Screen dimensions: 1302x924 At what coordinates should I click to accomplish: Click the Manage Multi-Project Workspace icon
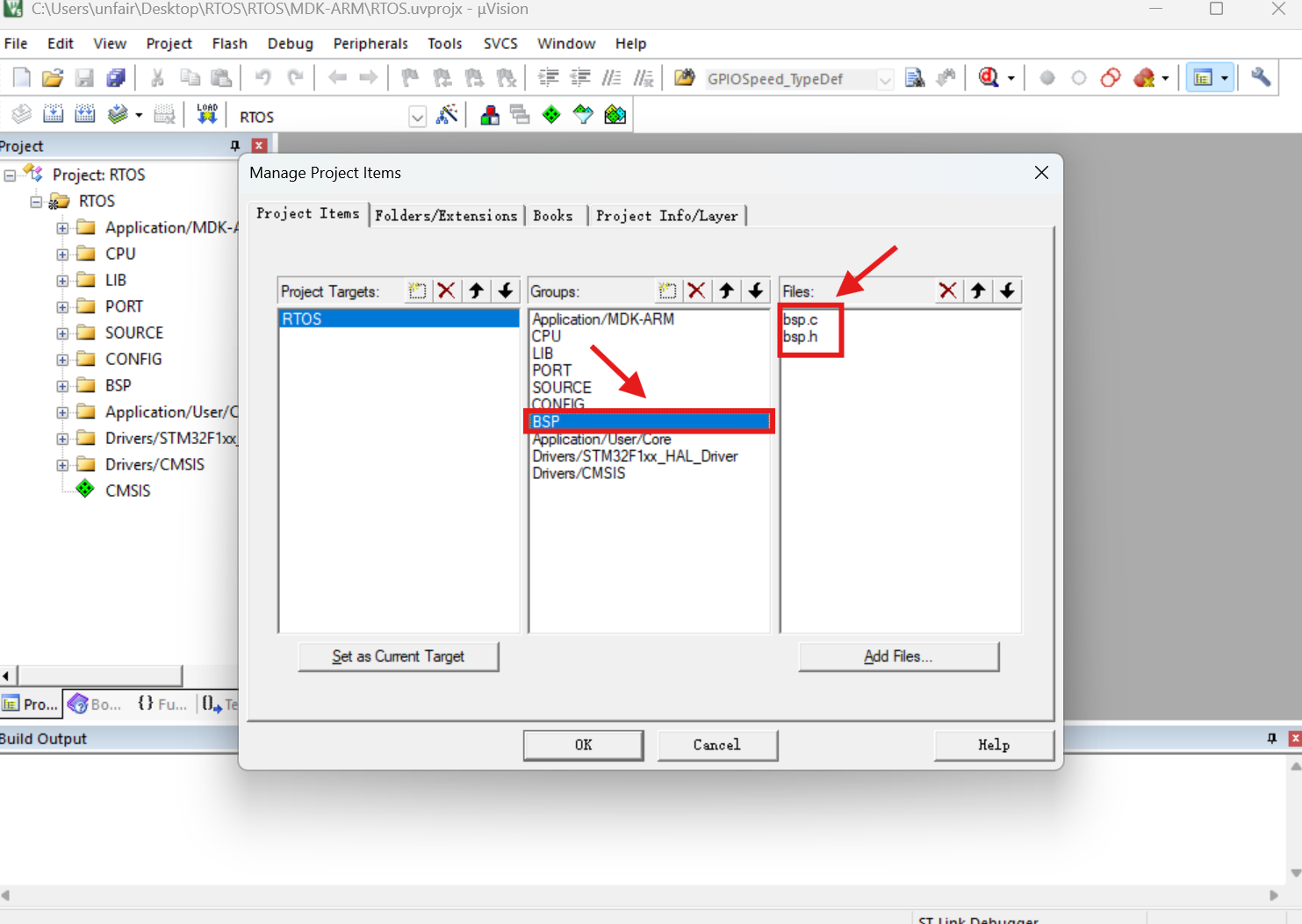(x=520, y=114)
